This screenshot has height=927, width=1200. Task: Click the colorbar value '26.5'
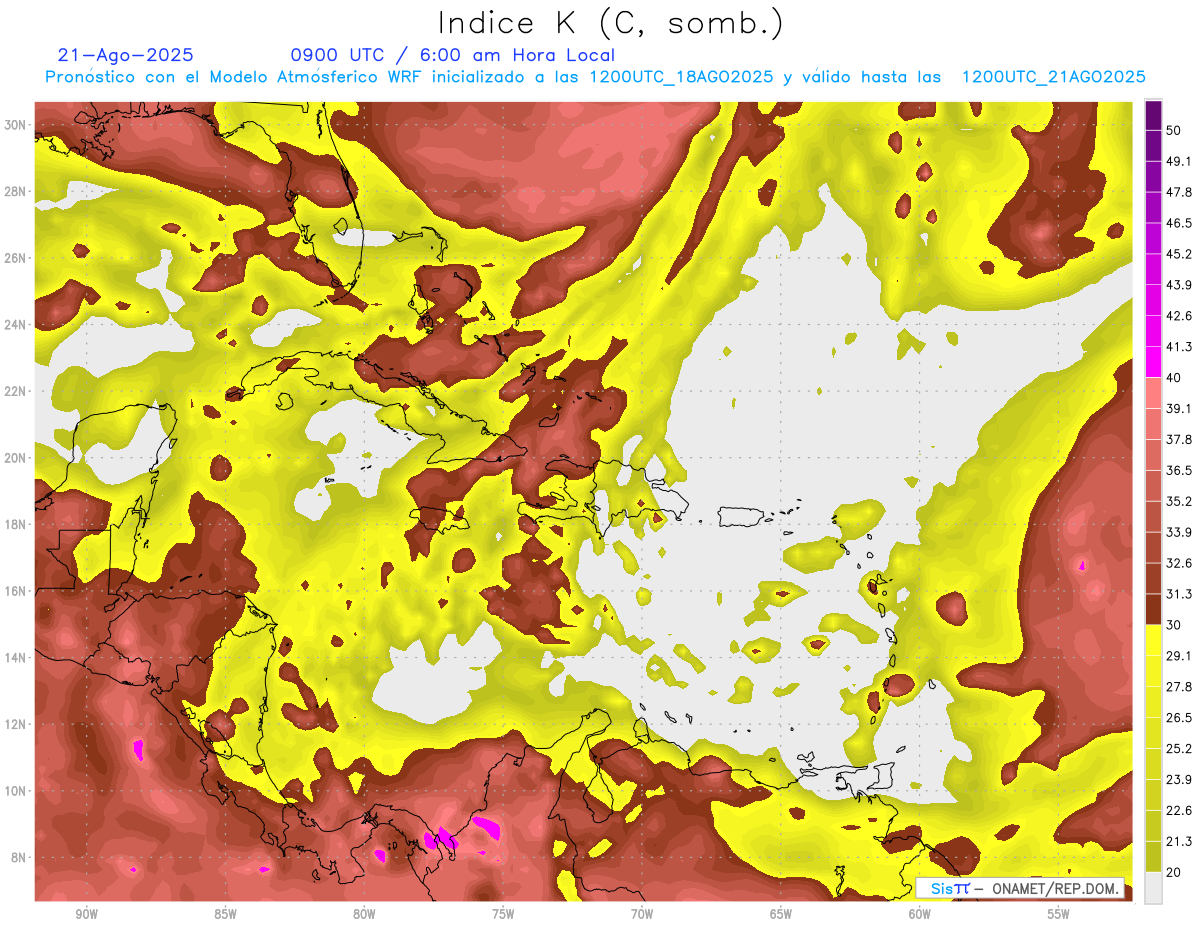coord(1178,718)
